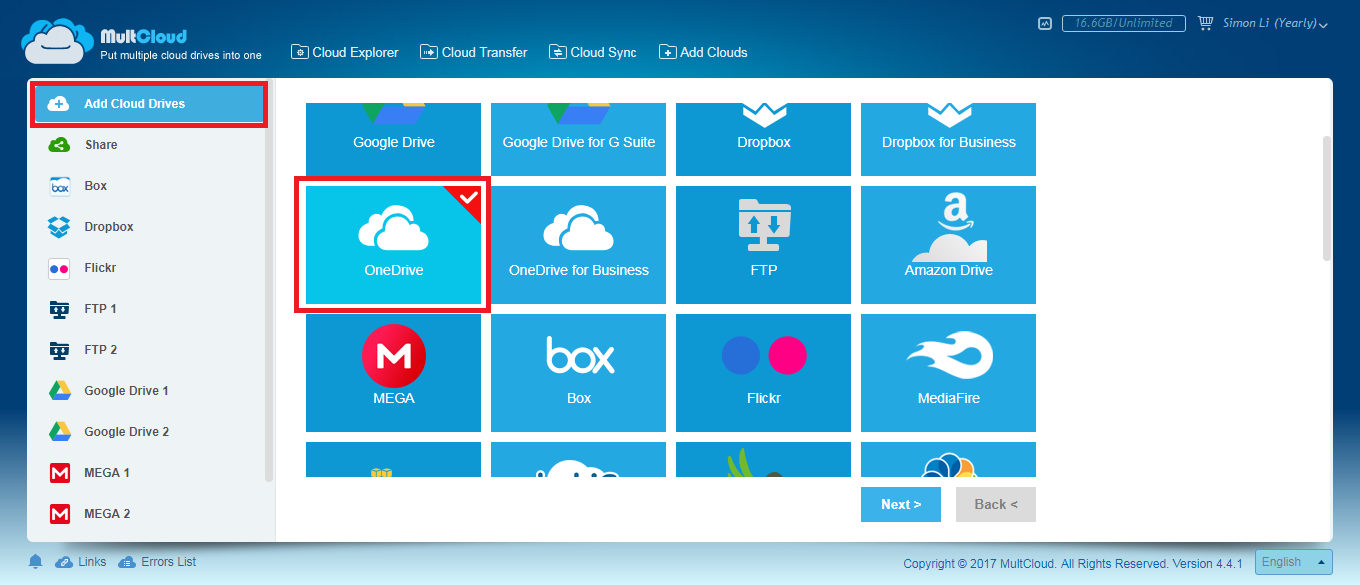The height and width of the screenshot is (585, 1360).
Task: Click the Cloud Sync tab icon
Action: pos(558,52)
